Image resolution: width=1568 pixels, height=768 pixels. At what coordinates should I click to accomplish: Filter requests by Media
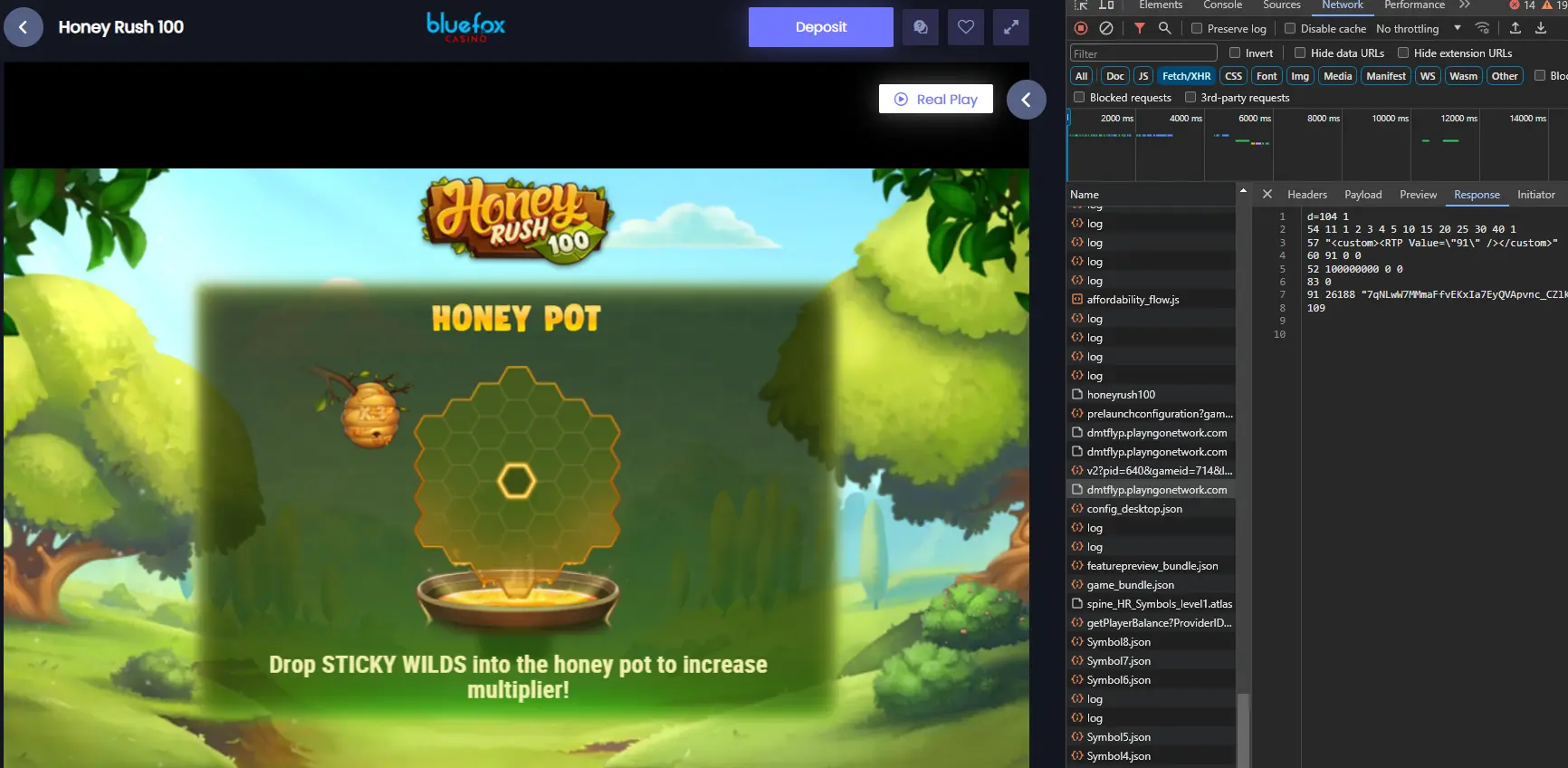1338,76
